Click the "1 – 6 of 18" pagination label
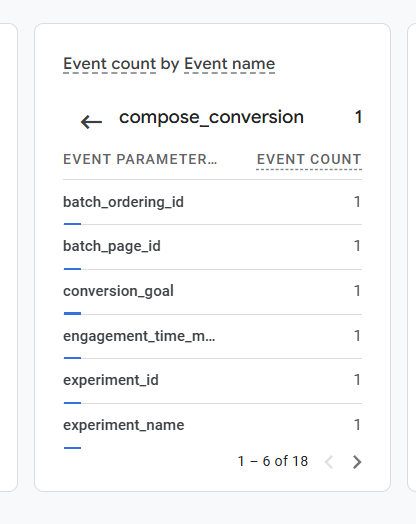 point(273,462)
